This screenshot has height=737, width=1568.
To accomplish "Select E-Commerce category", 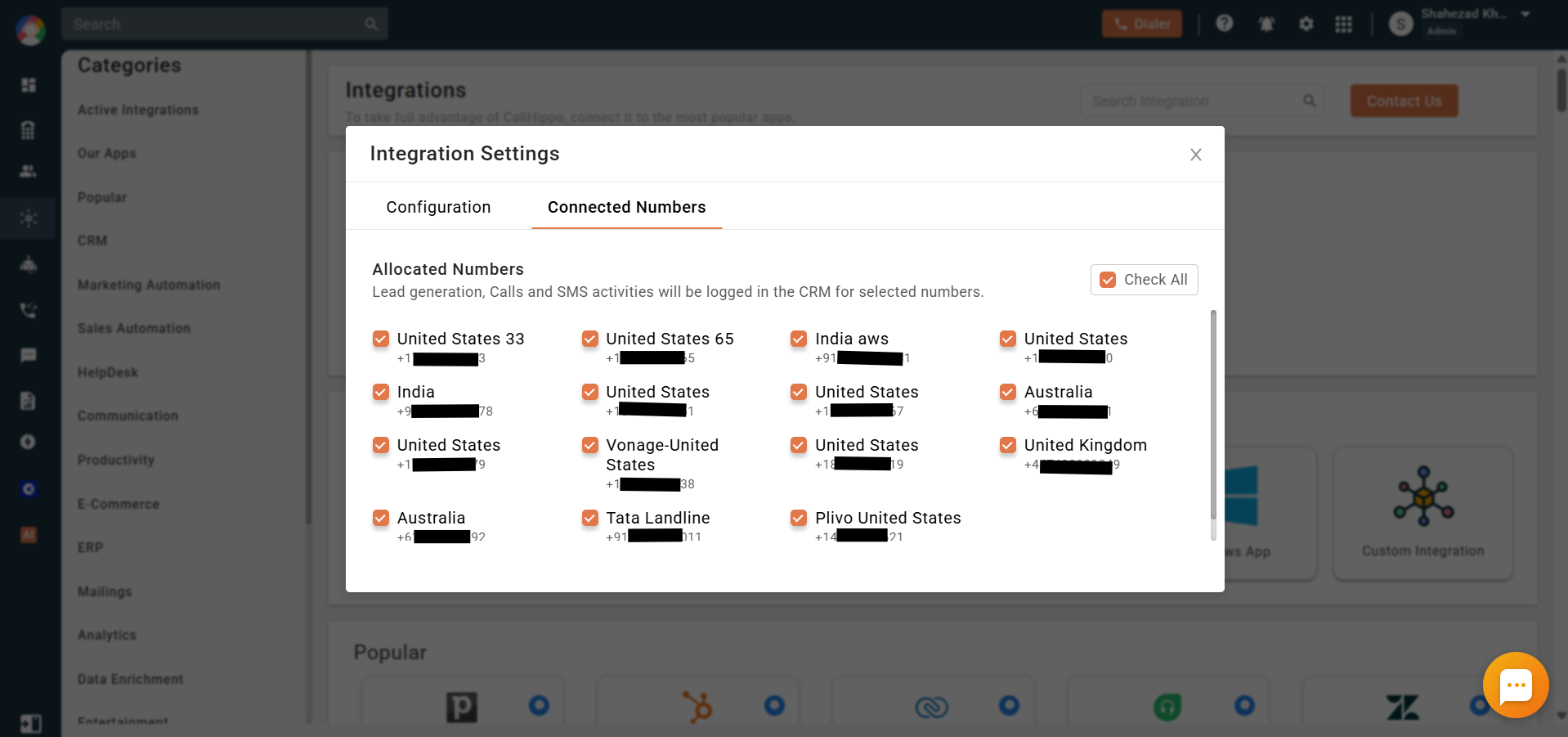I will click(119, 504).
